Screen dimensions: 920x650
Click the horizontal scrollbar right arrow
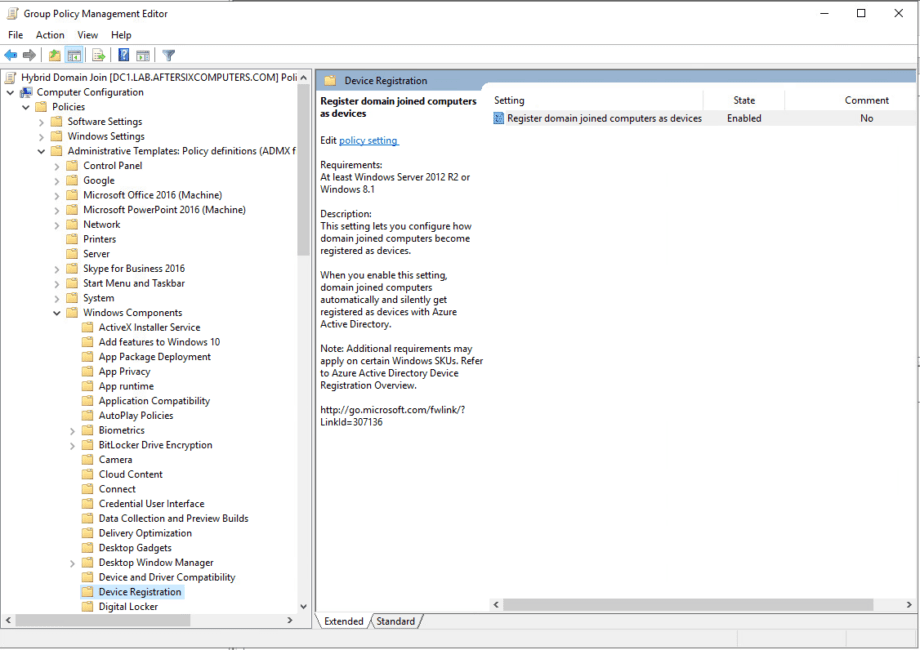pyautogui.click(x=907, y=603)
